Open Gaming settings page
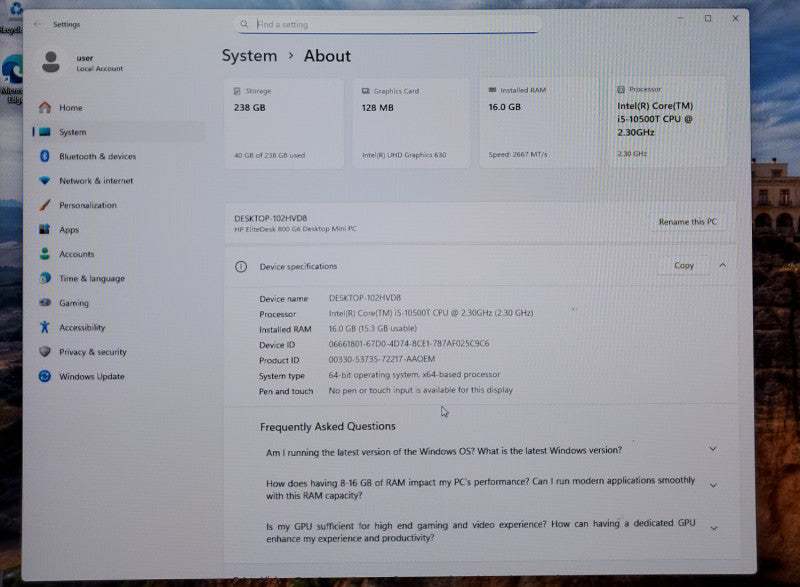This screenshot has width=800, height=587. (x=118, y=302)
